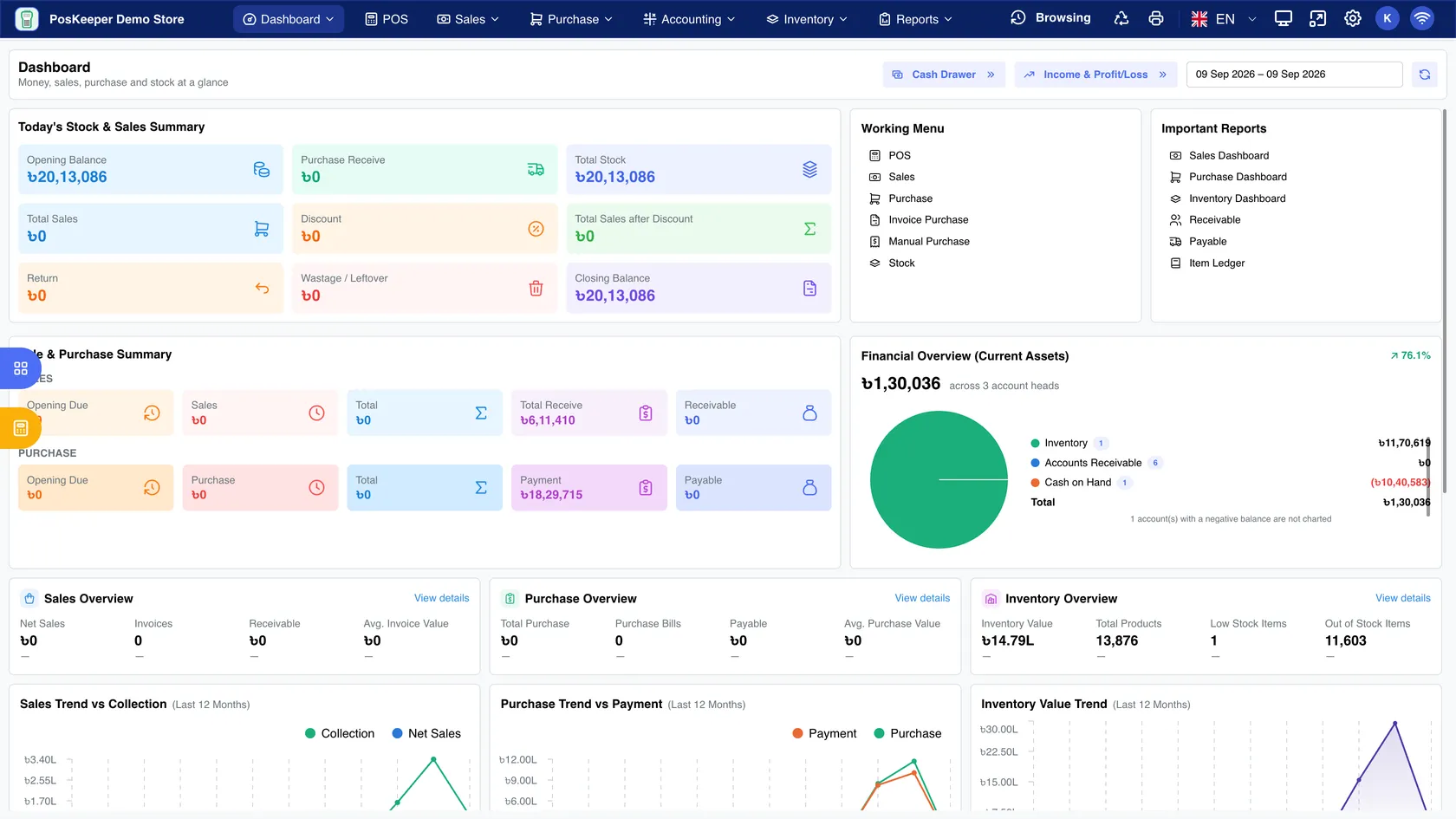Open the EN language selector
This screenshot has width=1456, height=819.
click(1224, 19)
